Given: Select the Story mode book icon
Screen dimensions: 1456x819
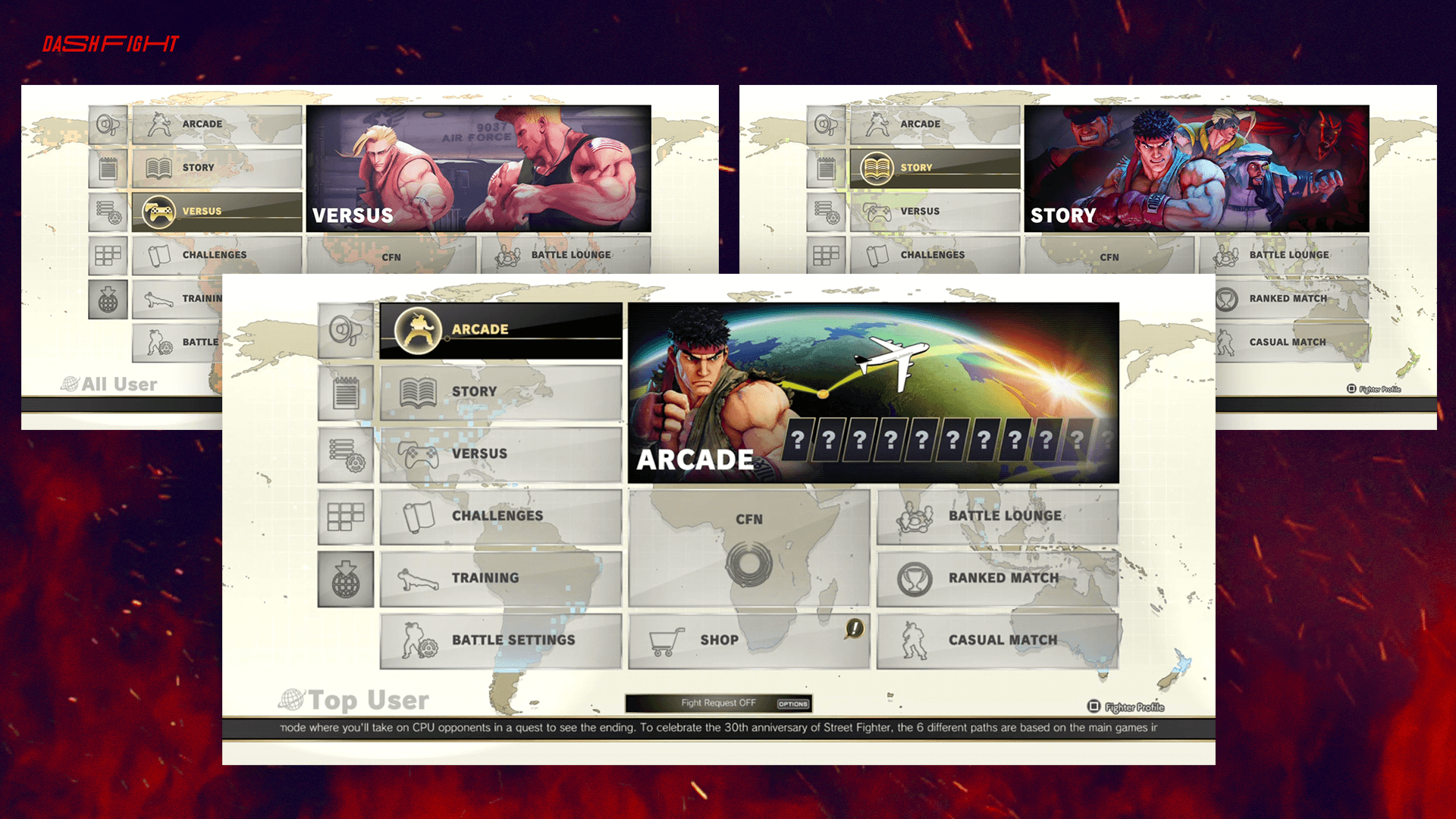Looking at the screenshot, I should 417,390.
